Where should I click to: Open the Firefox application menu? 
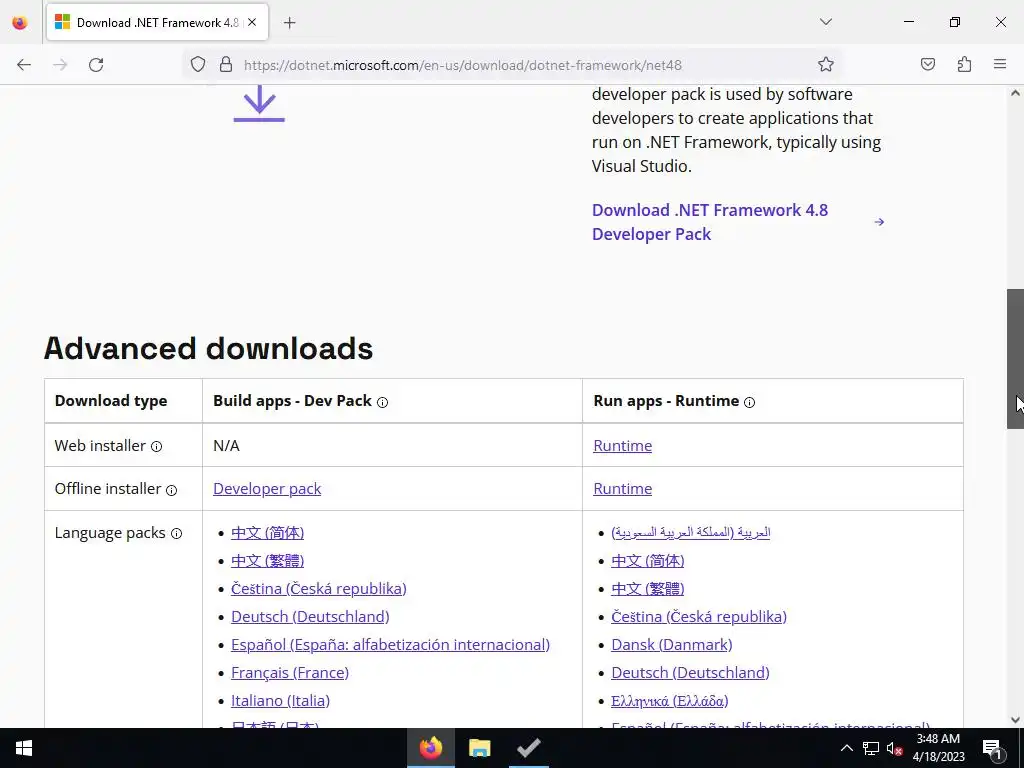pos(1000,64)
